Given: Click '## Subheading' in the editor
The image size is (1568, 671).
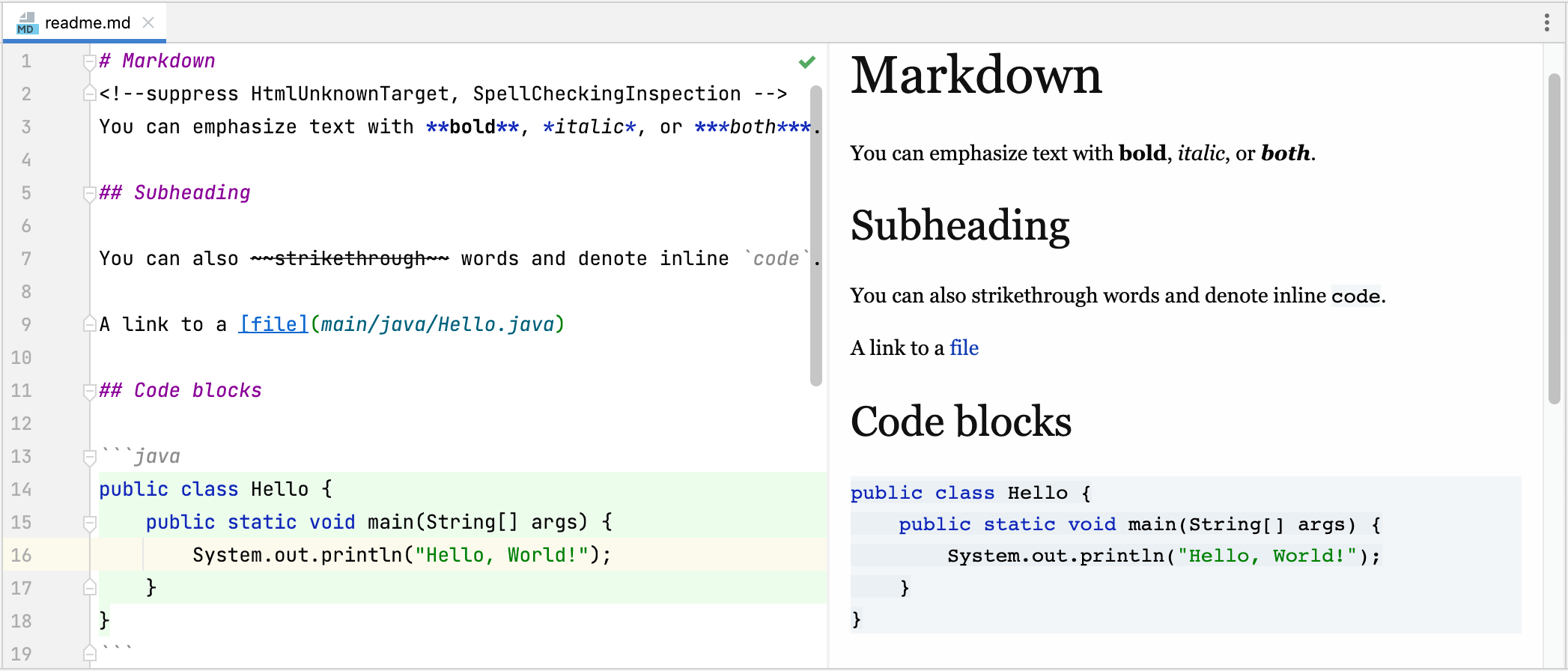Looking at the screenshot, I should pyautogui.click(x=174, y=192).
